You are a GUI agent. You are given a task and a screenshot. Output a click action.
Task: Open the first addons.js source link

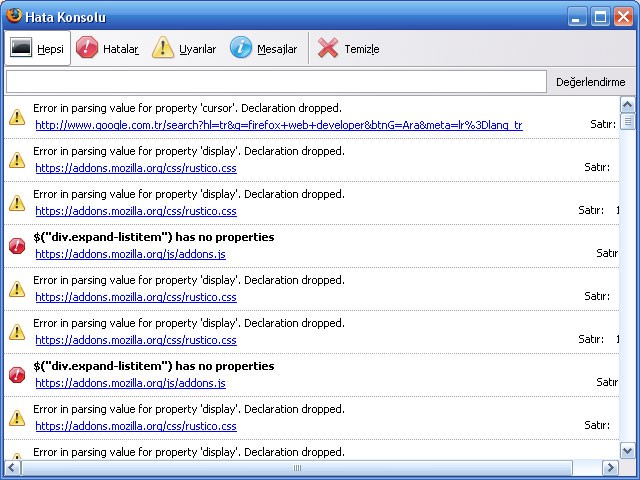[x=130, y=254]
